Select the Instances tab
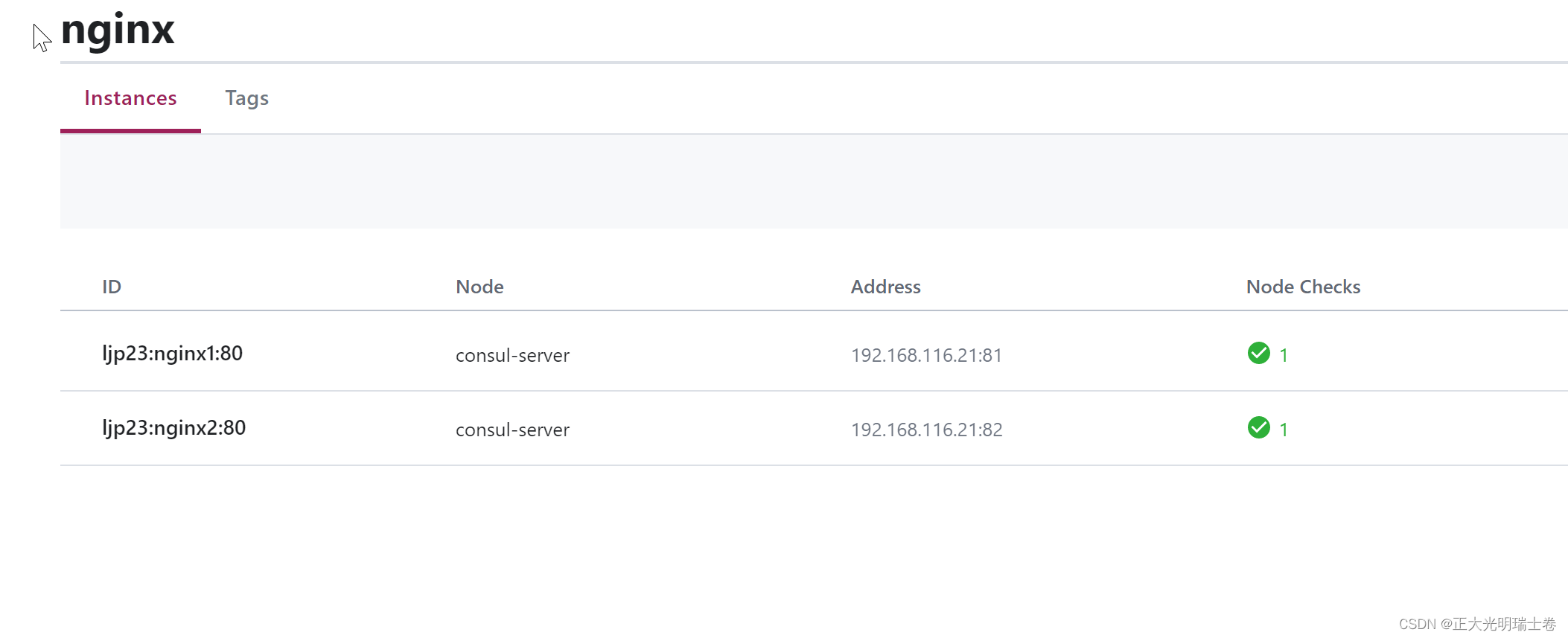This screenshot has width=1568, height=638. [x=130, y=98]
